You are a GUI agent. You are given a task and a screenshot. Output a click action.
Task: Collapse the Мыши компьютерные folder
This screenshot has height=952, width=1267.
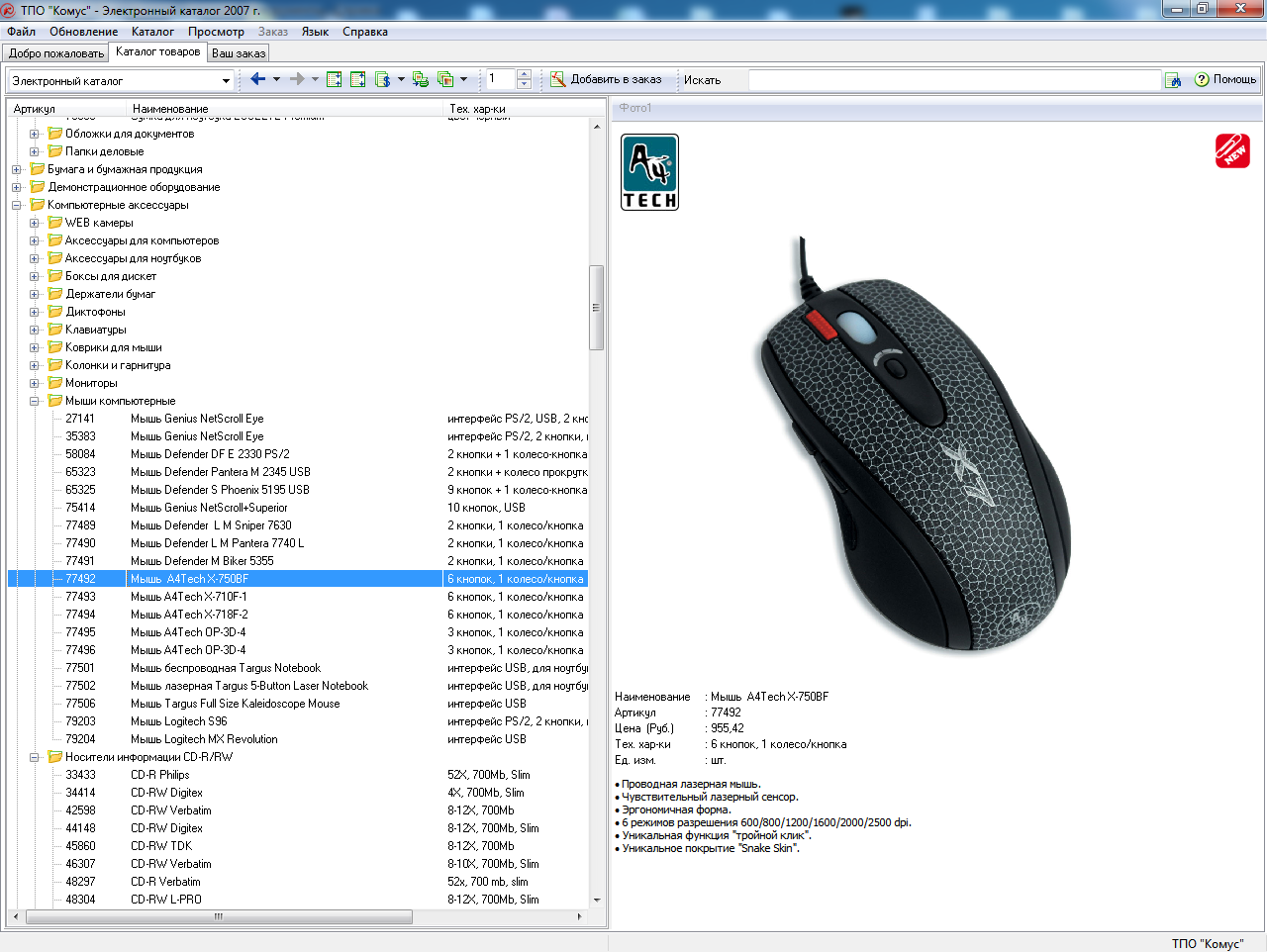coord(35,401)
